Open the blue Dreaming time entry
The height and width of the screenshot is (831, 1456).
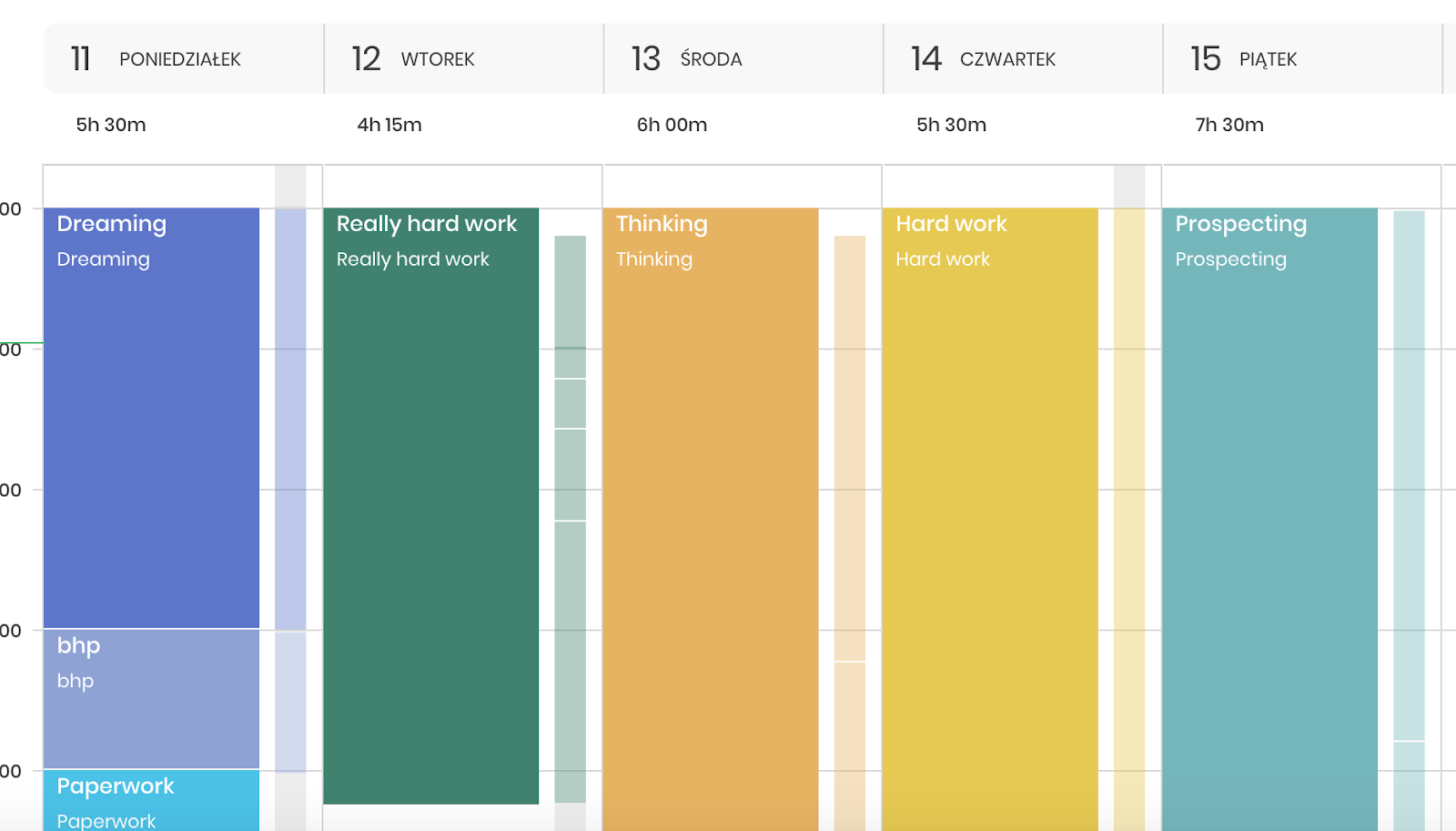151,419
